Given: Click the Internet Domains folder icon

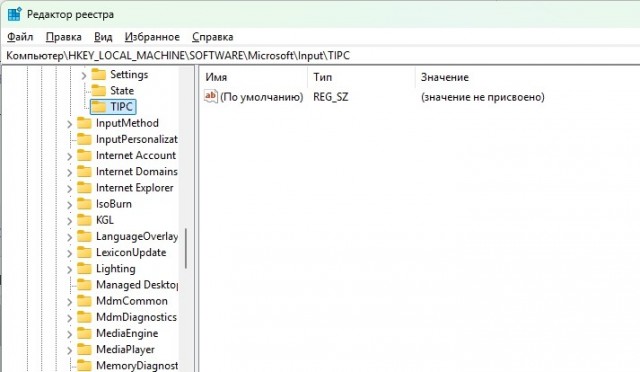Looking at the screenshot, I should point(84,172).
